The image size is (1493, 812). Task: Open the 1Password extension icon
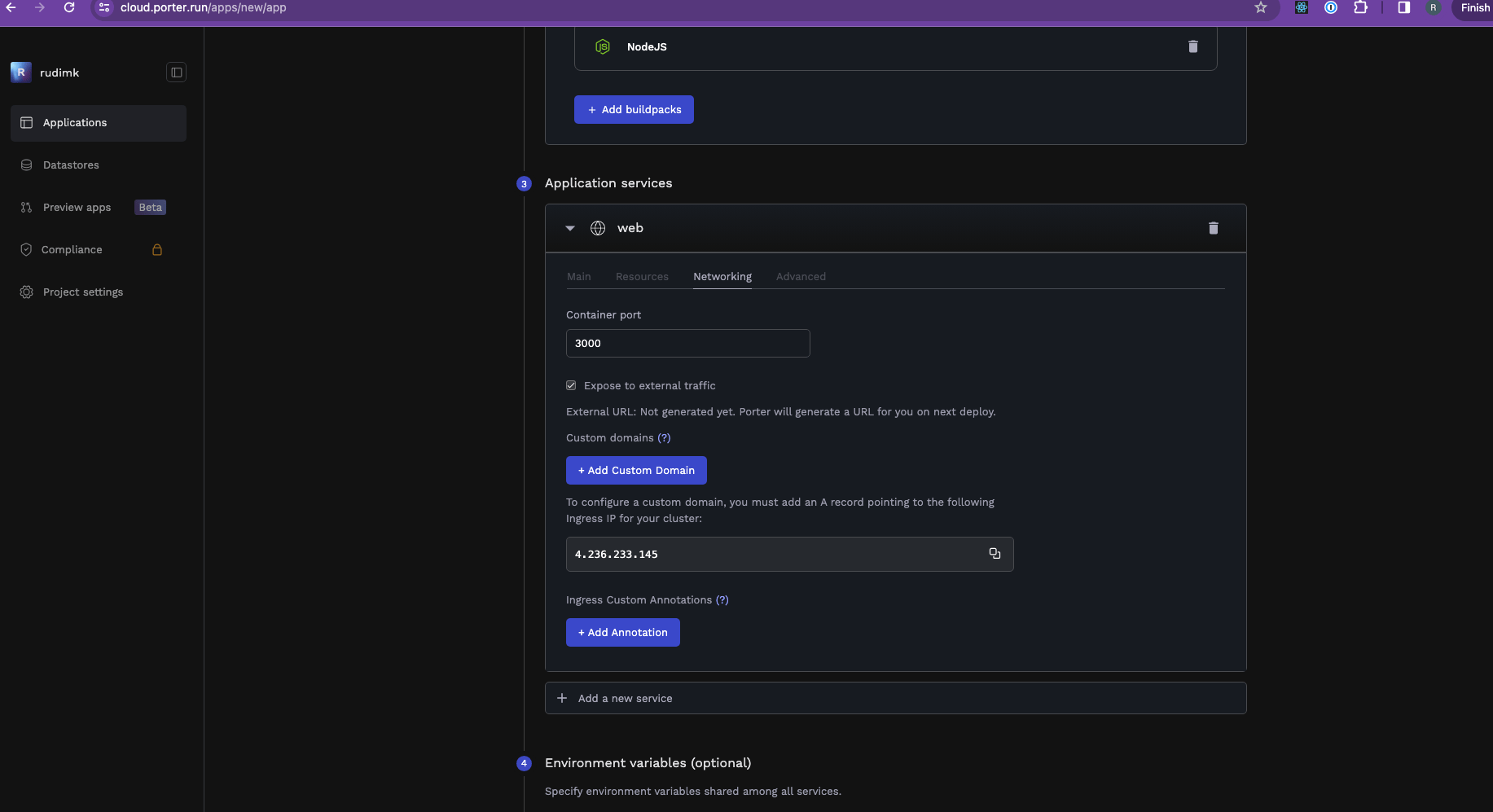(x=1331, y=7)
